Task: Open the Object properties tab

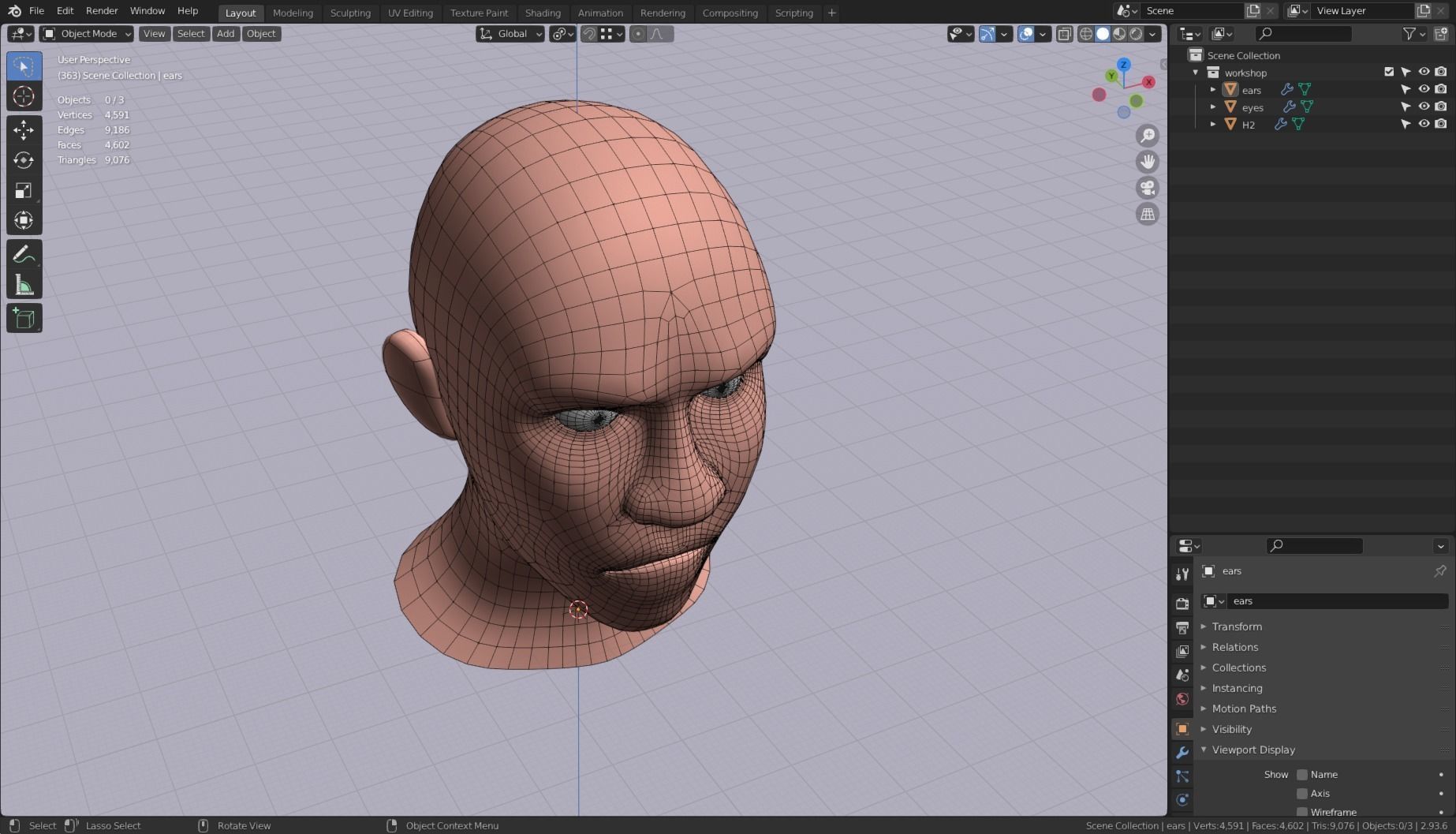Action: tap(1182, 729)
